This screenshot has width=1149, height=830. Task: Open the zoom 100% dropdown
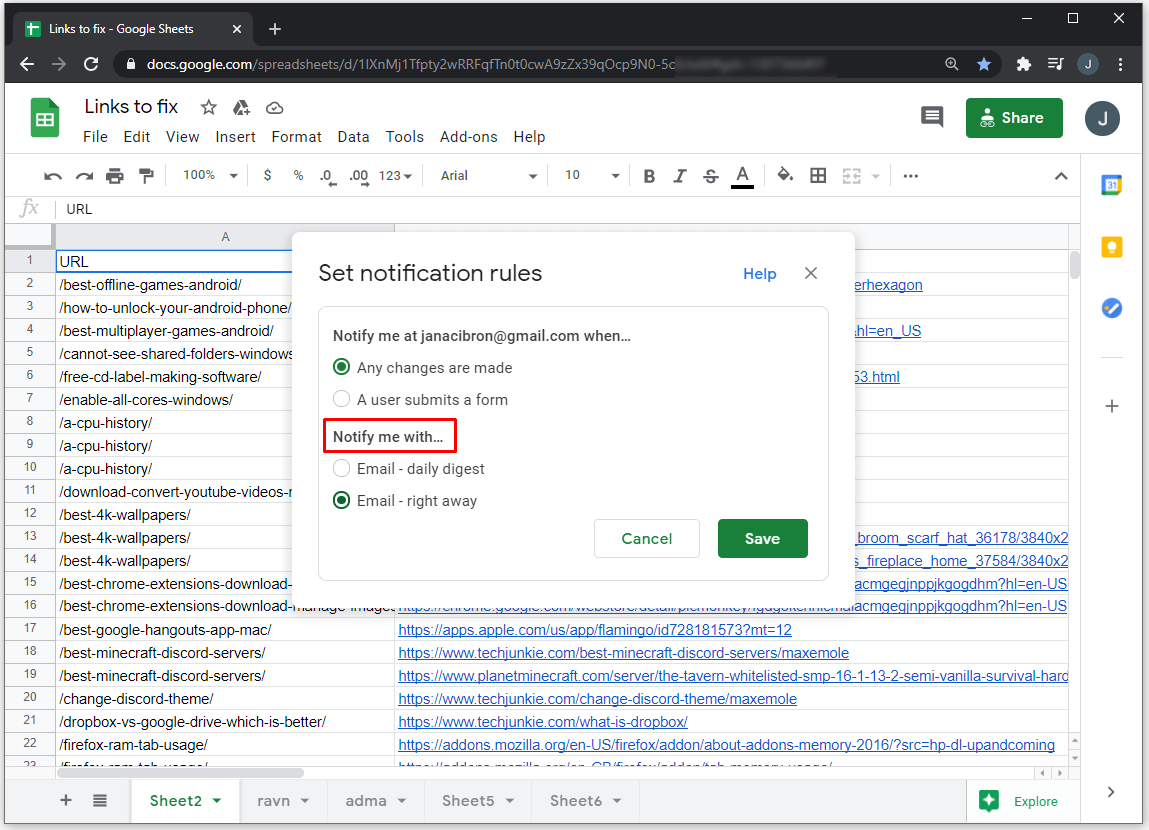click(210, 176)
